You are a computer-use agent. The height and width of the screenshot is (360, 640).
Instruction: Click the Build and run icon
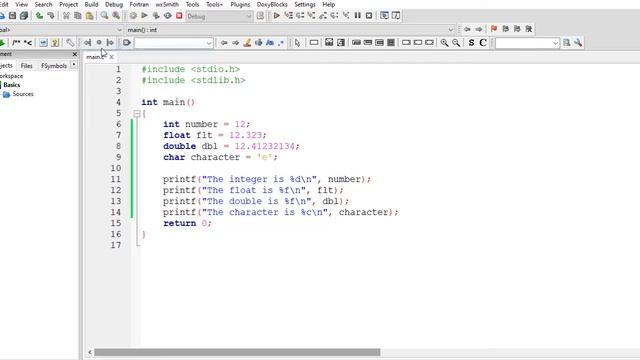156,16
